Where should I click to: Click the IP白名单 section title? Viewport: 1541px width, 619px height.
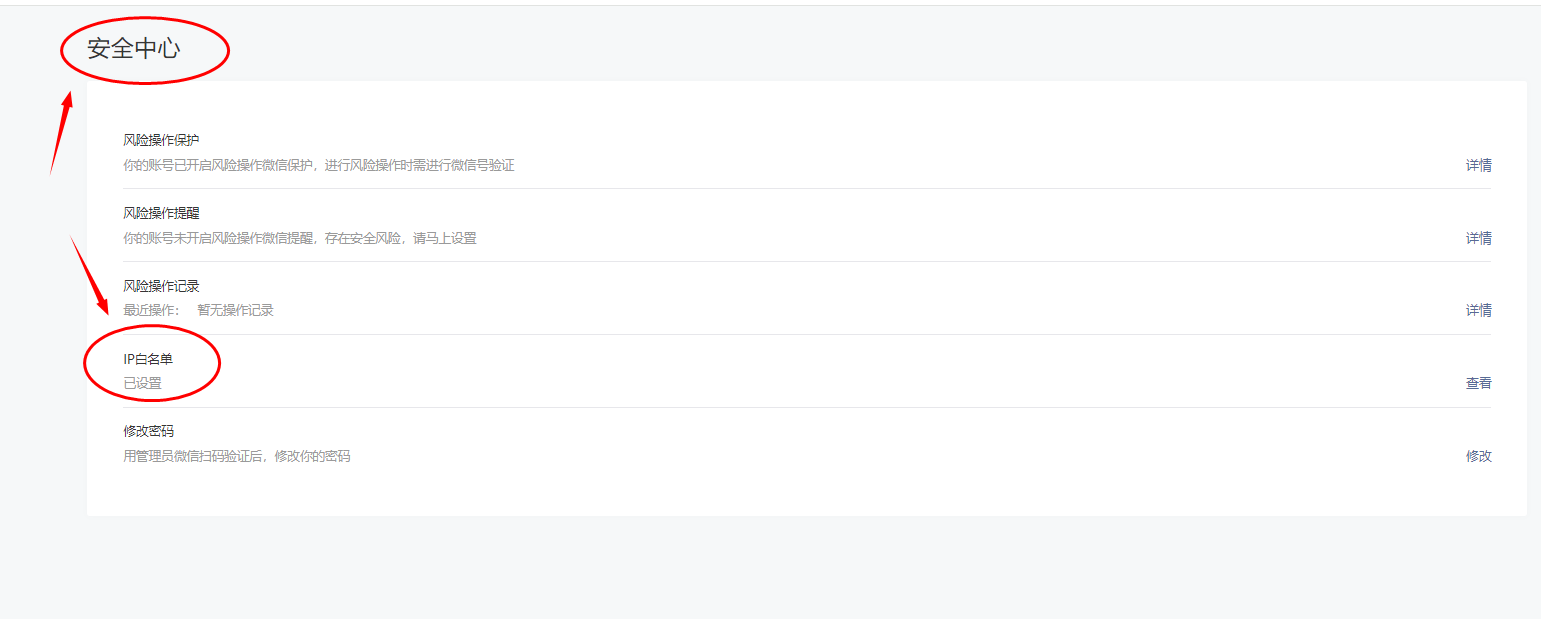point(148,359)
